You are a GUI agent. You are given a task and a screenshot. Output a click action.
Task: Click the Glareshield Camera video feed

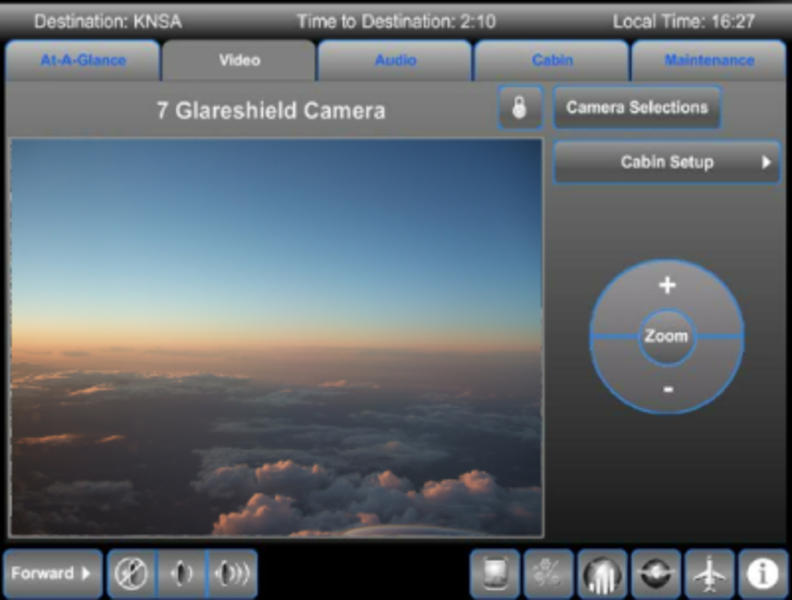[x=277, y=337]
